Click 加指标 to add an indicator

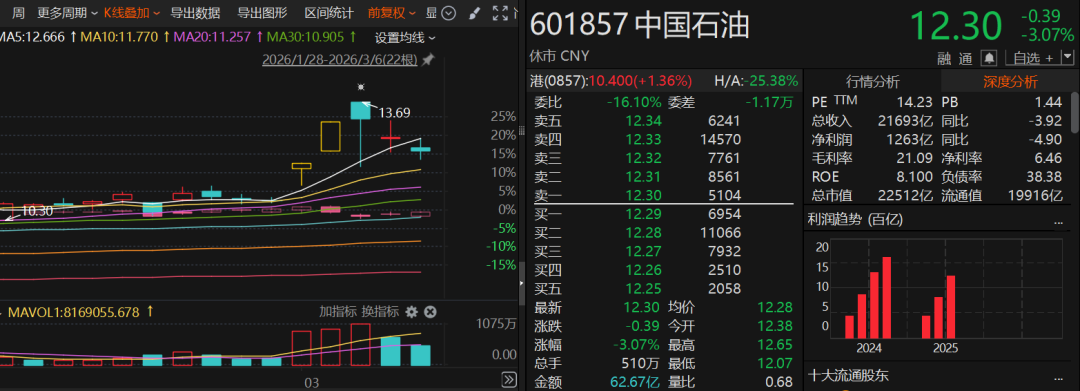pyautogui.click(x=338, y=312)
